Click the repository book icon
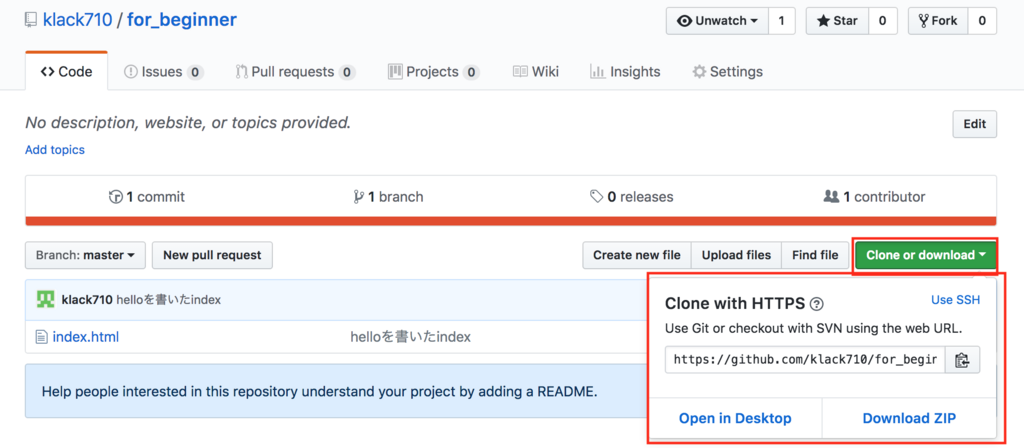The height and width of the screenshot is (448, 1024). (32, 21)
